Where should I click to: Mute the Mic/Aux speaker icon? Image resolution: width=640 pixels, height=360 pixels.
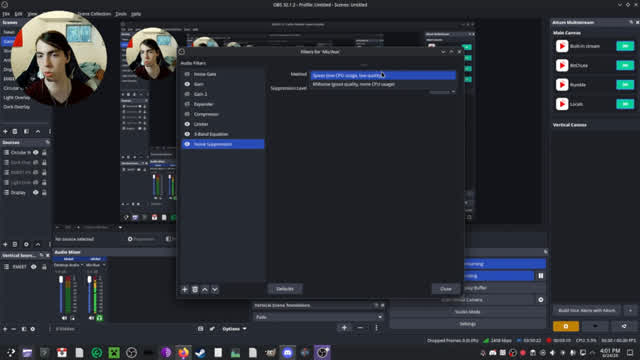(91, 318)
